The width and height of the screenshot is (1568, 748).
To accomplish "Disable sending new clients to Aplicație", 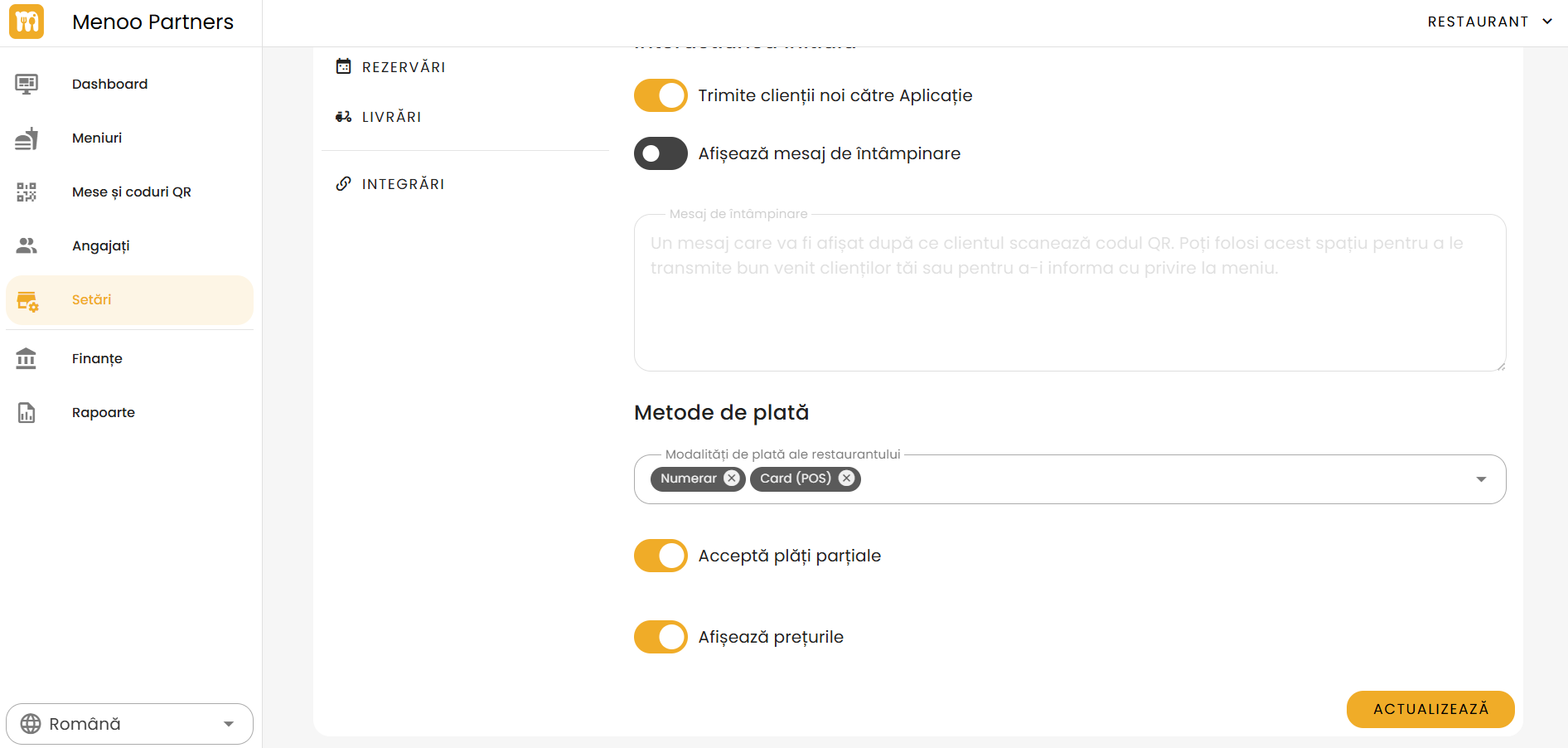I will click(661, 95).
